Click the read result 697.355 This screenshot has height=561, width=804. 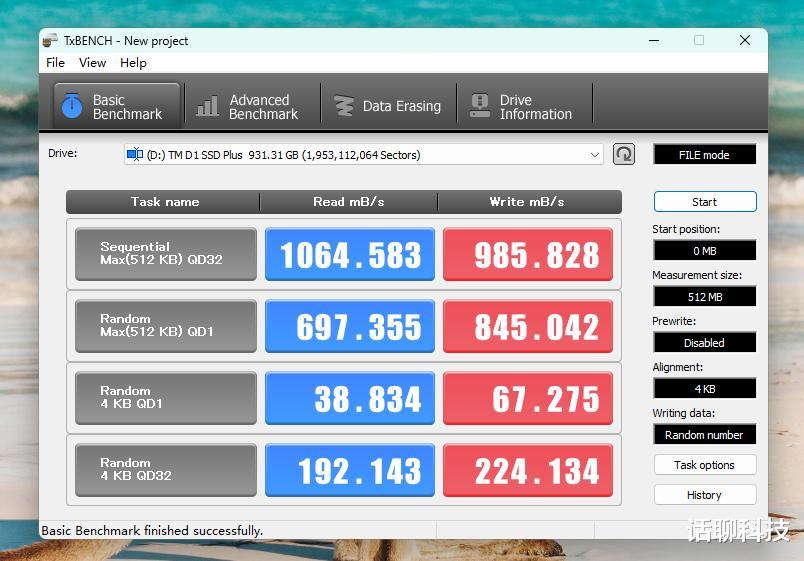coord(350,326)
